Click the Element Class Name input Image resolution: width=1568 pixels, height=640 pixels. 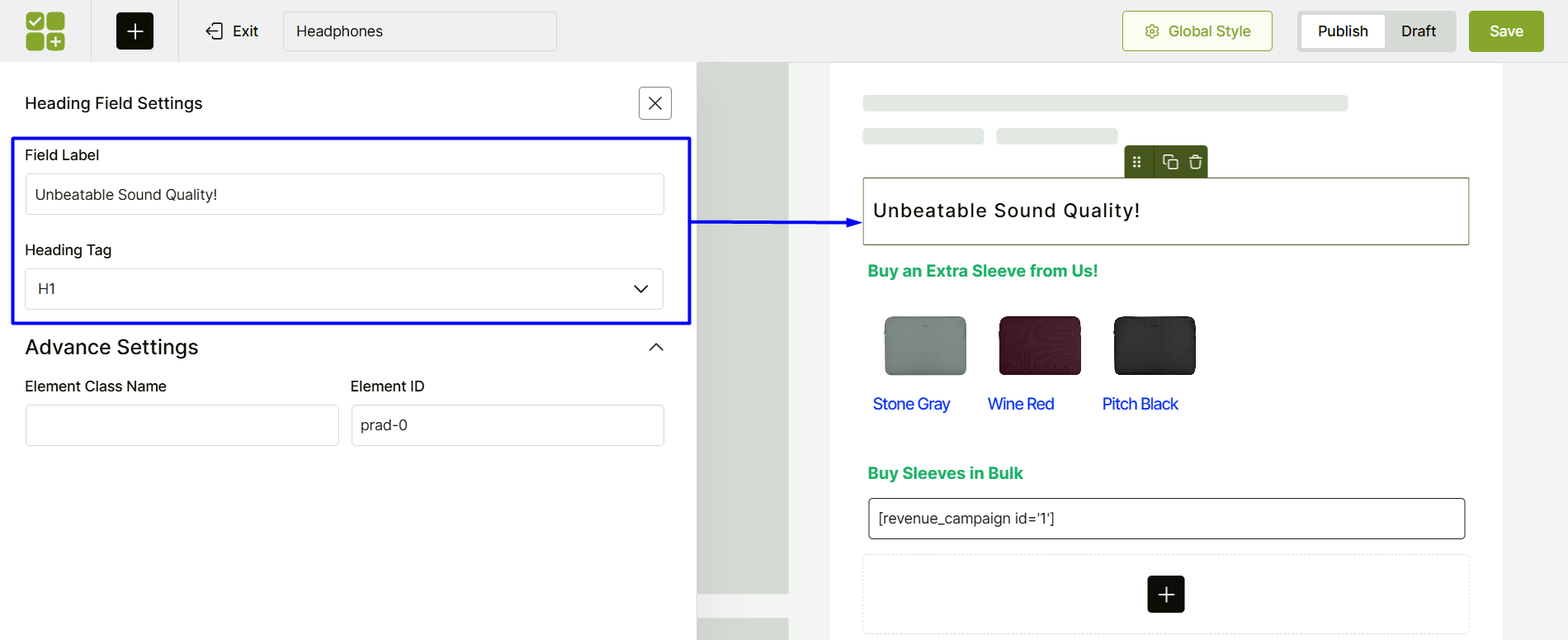pyautogui.click(x=182, y=425)
